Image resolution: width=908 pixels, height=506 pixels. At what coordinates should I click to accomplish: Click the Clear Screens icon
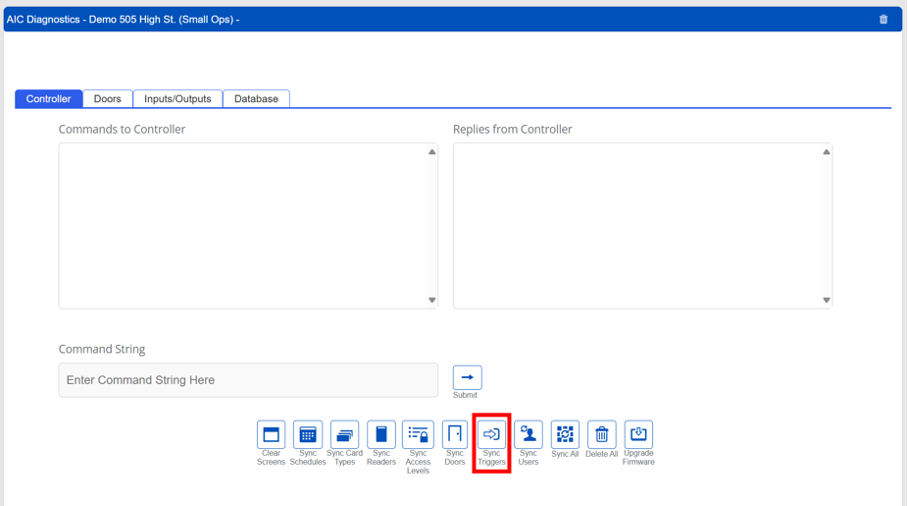pyautogui.click(x=271, y=434)
